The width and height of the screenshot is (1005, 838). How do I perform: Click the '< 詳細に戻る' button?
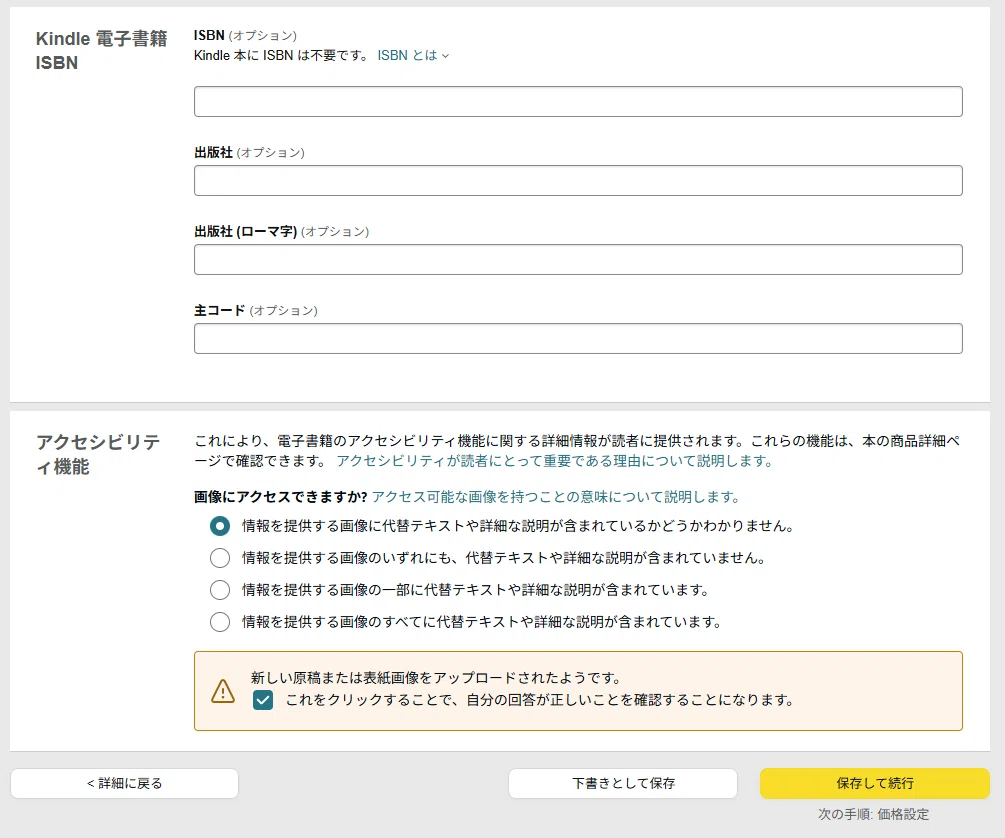[124, 784]
